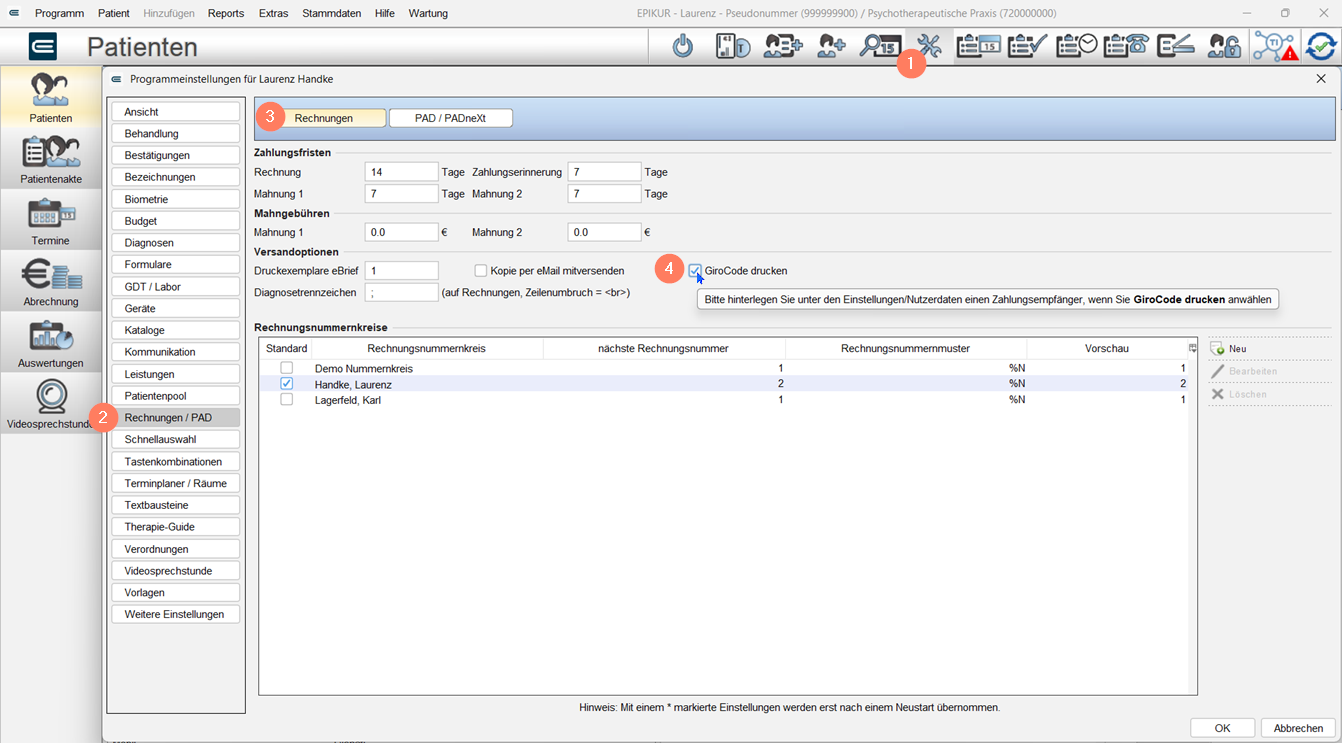
Task: Click the insurance card reader toolbar icon
Action: pyautogui.click(x=733, y=46)
